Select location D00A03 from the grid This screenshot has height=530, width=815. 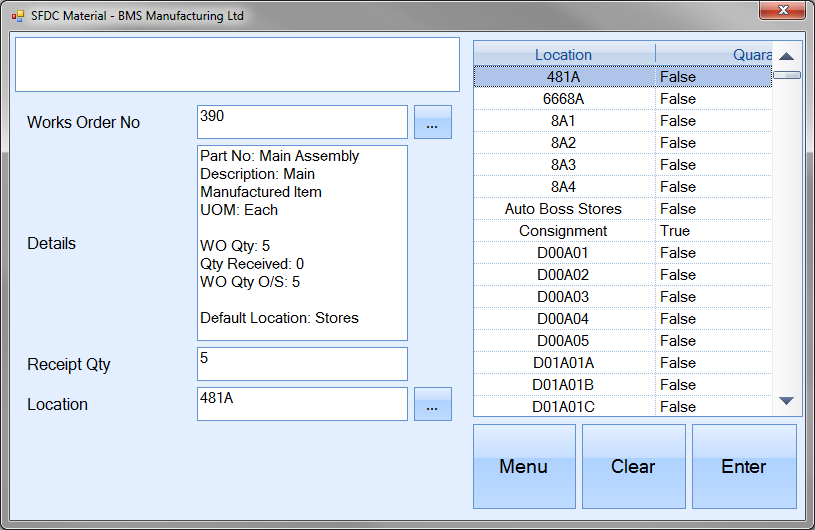pyautogui.click(x=563, y=297)
